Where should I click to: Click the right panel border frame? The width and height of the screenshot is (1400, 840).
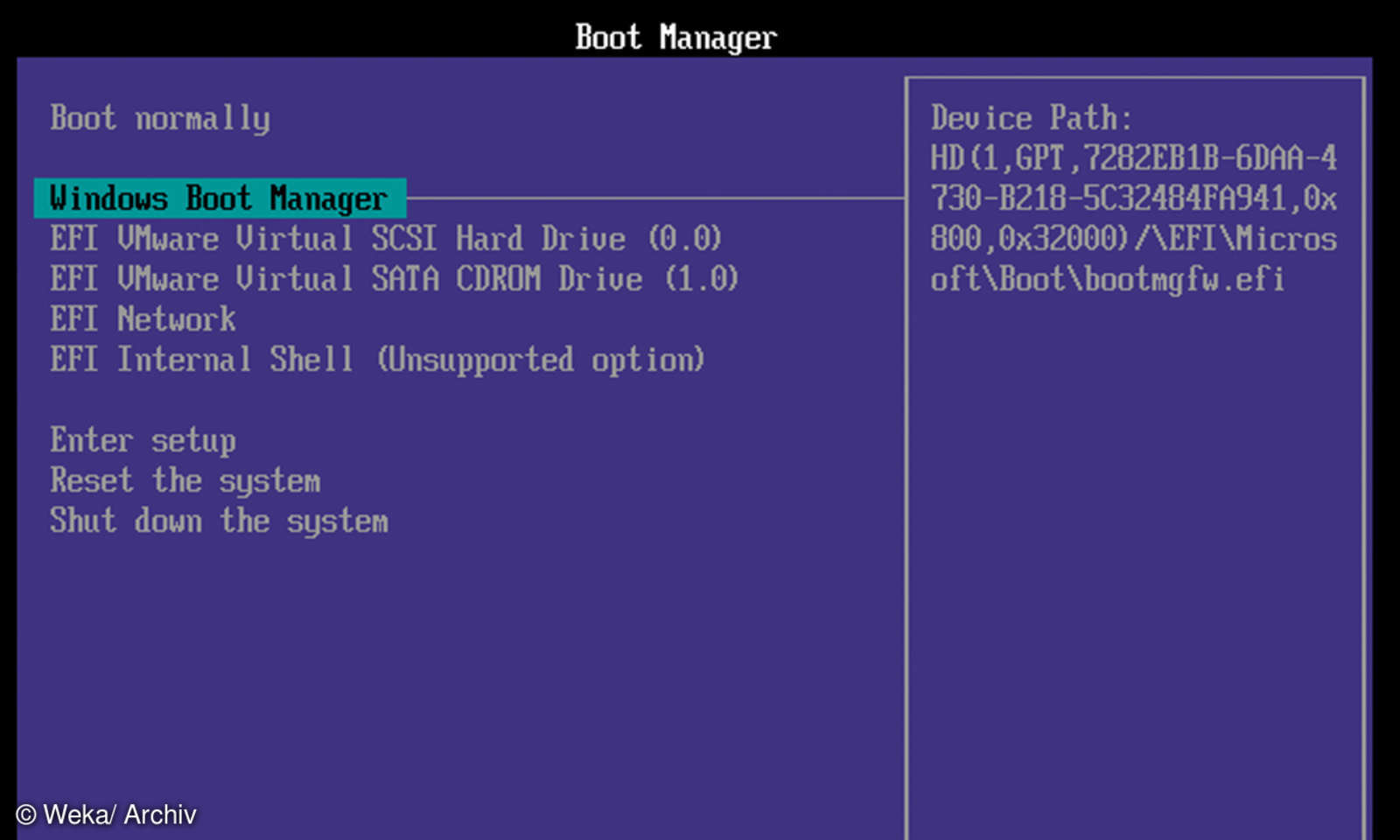(x=910, y=437)
